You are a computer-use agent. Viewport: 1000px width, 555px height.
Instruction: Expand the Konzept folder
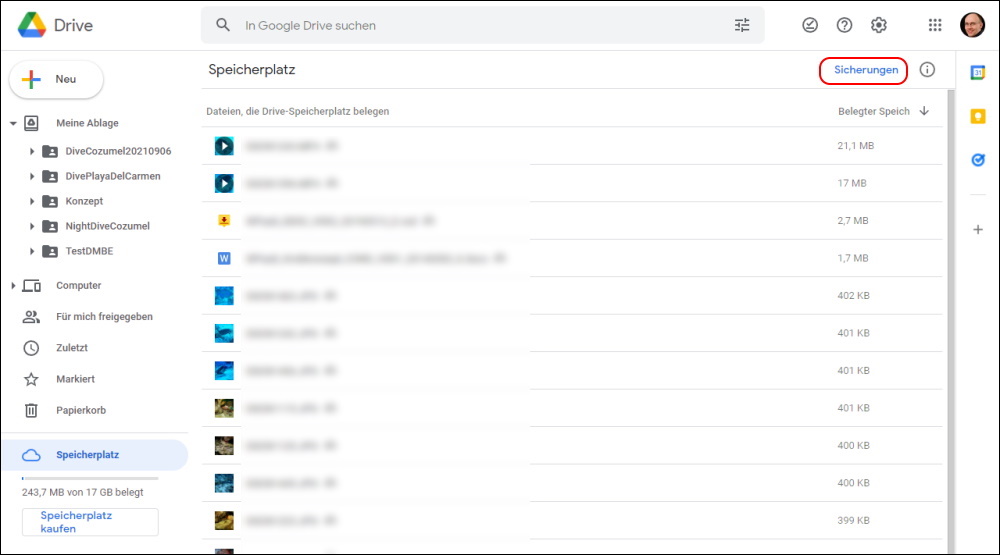31,201
